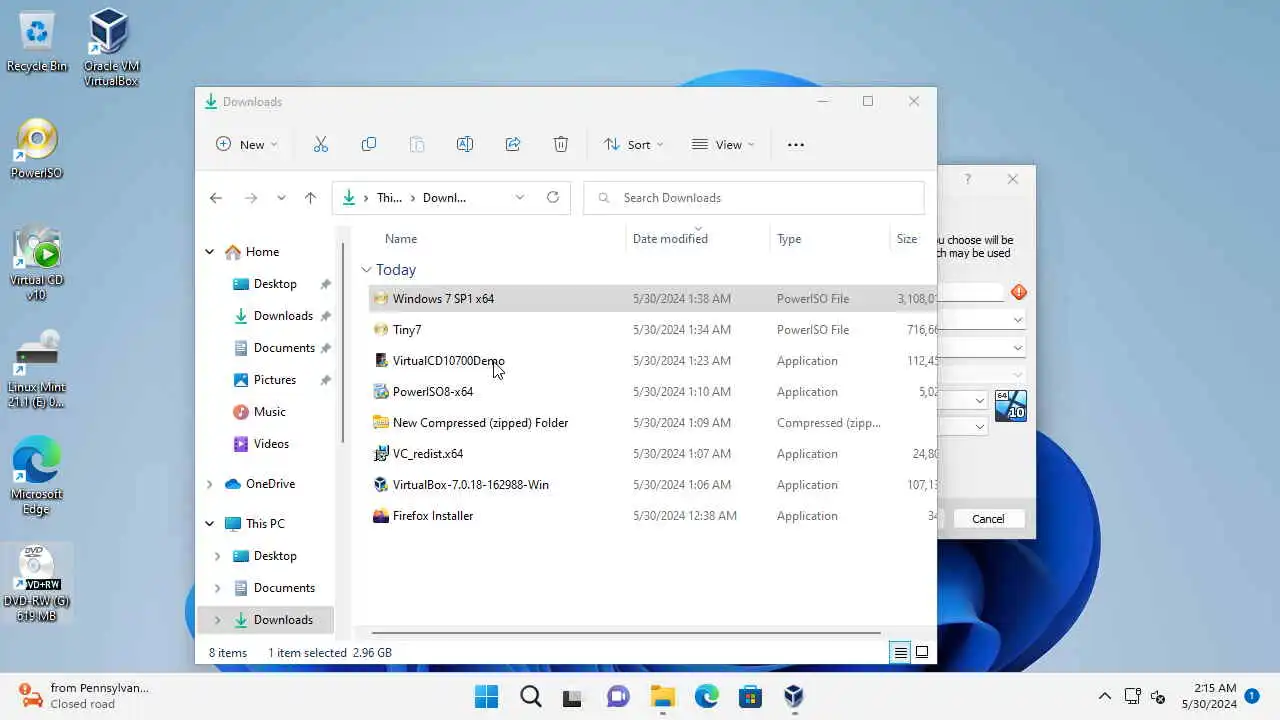
Task: Open Oracle VM VirtualBox desktop shortcut
Action: (110, 47)
